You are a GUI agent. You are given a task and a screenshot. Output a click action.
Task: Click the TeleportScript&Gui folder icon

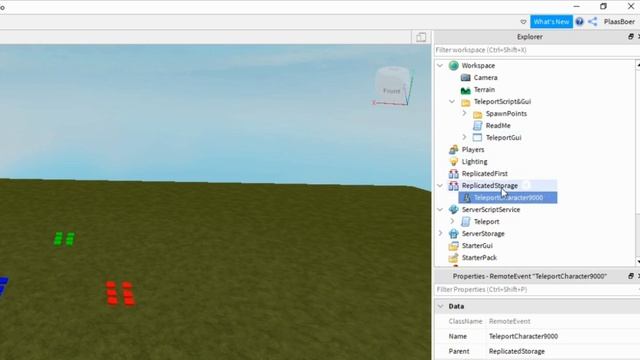click(465, 102)
